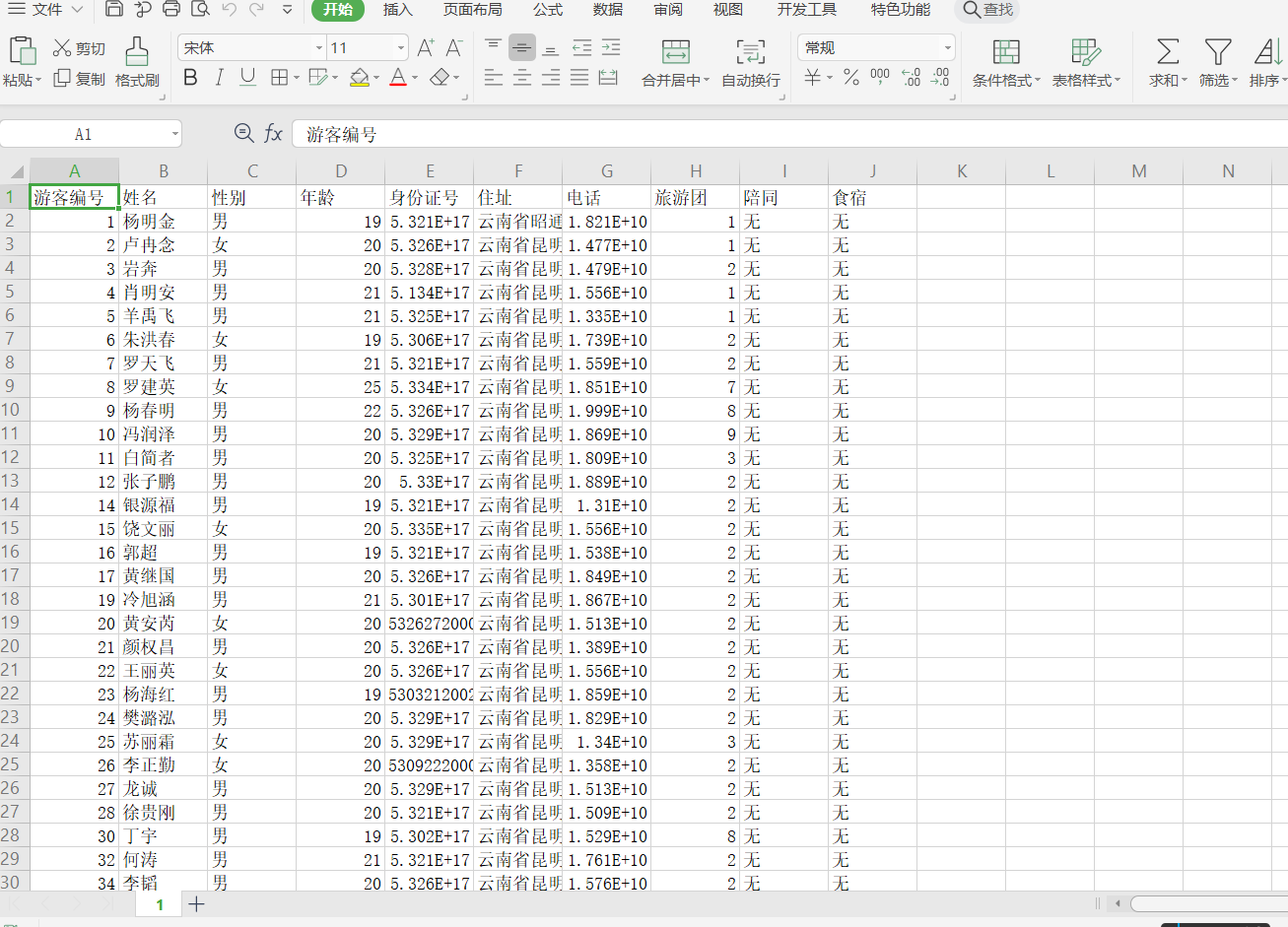Switch to the 审阅 (Review) tab
The height and width of the screenshot is (927, 1288).
pyautogui.click(x=668, y=10)
